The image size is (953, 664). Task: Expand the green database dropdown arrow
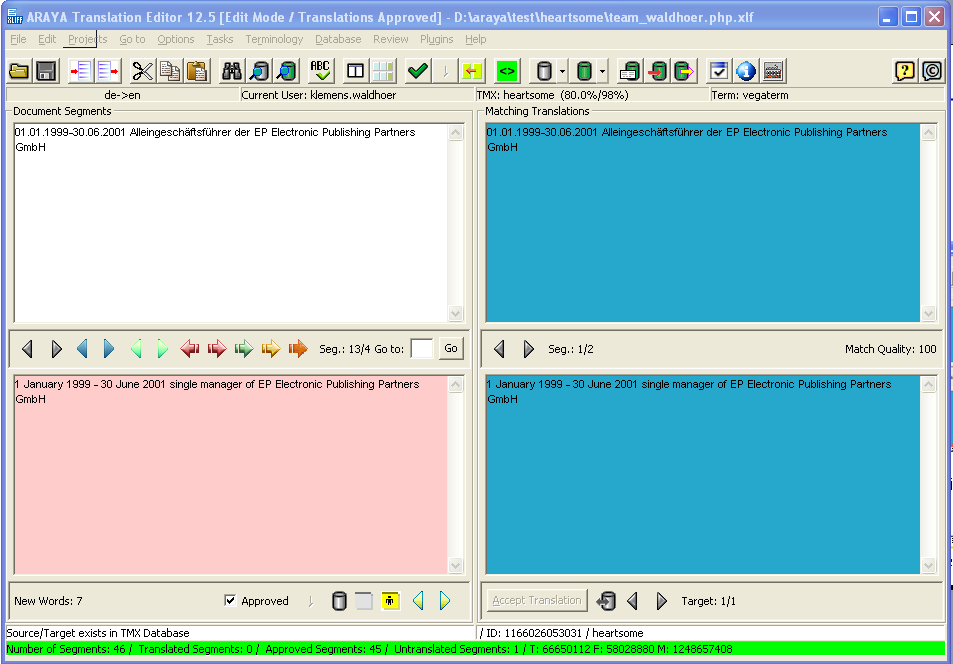(603, 72)
